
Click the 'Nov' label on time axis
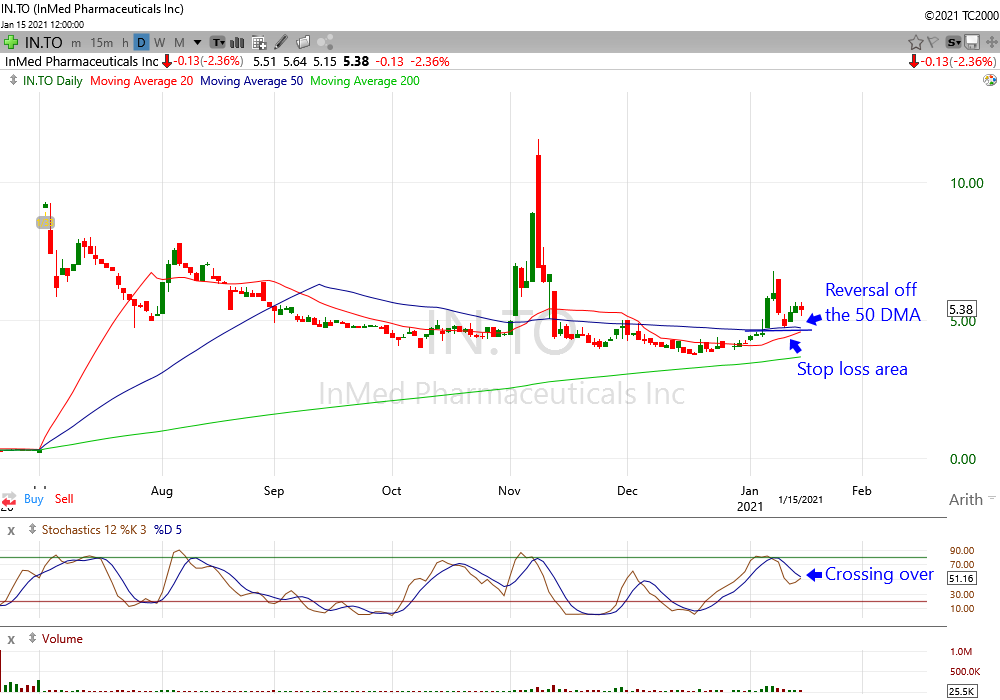[509, 491]
